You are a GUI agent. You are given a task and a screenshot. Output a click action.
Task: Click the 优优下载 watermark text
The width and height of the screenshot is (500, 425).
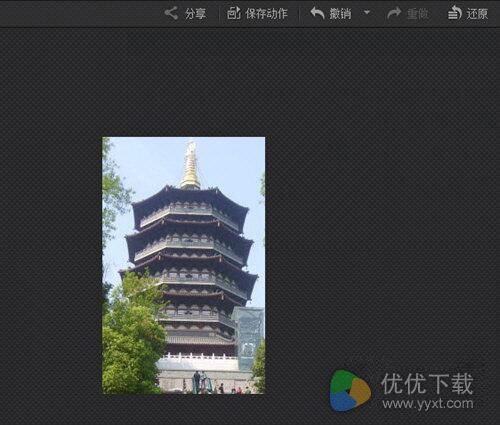[x=427, y=384]
